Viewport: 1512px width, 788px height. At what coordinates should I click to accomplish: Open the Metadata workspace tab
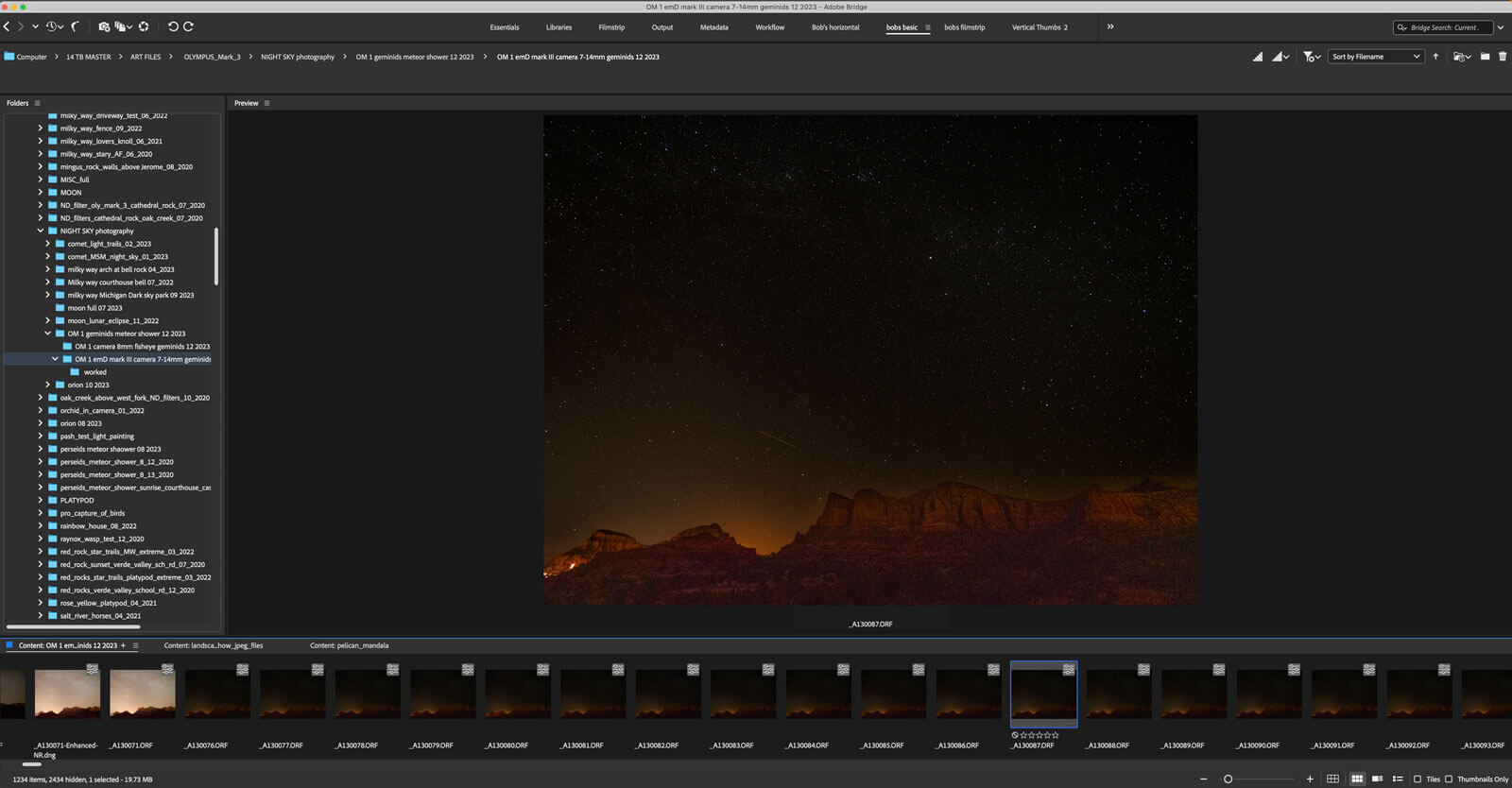[x=713, y=27]
